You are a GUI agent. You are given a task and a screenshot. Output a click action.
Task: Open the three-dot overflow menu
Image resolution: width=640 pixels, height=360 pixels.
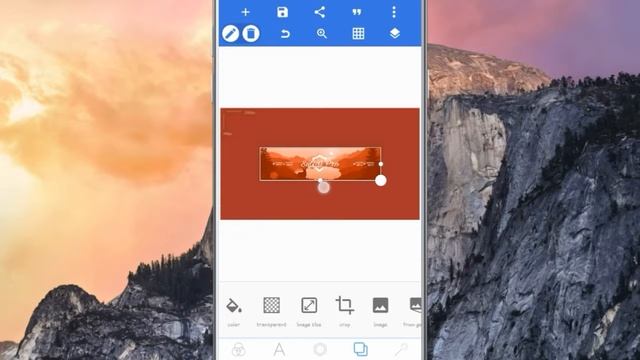(394, 12)
